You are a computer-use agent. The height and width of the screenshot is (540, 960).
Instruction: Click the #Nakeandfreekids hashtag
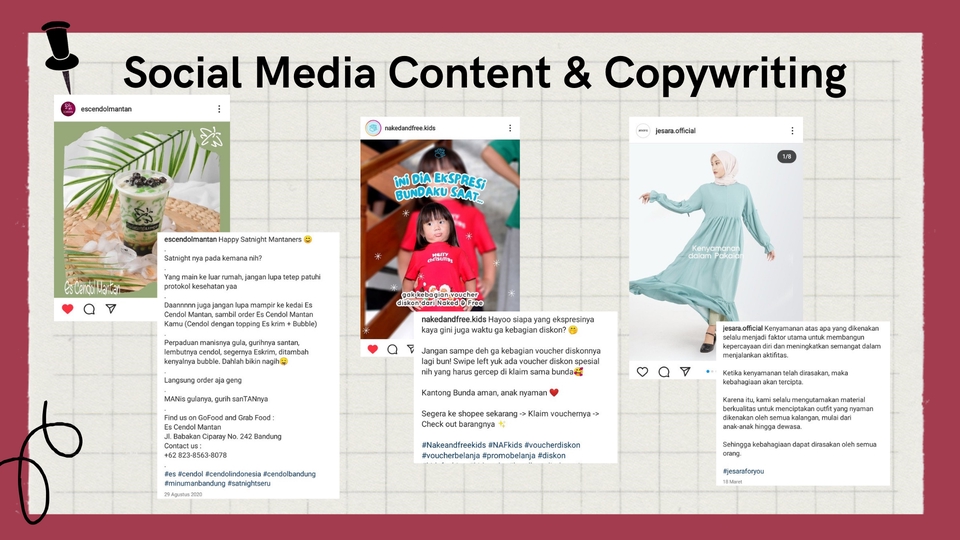pyautogui.click(x=453, y=445)
